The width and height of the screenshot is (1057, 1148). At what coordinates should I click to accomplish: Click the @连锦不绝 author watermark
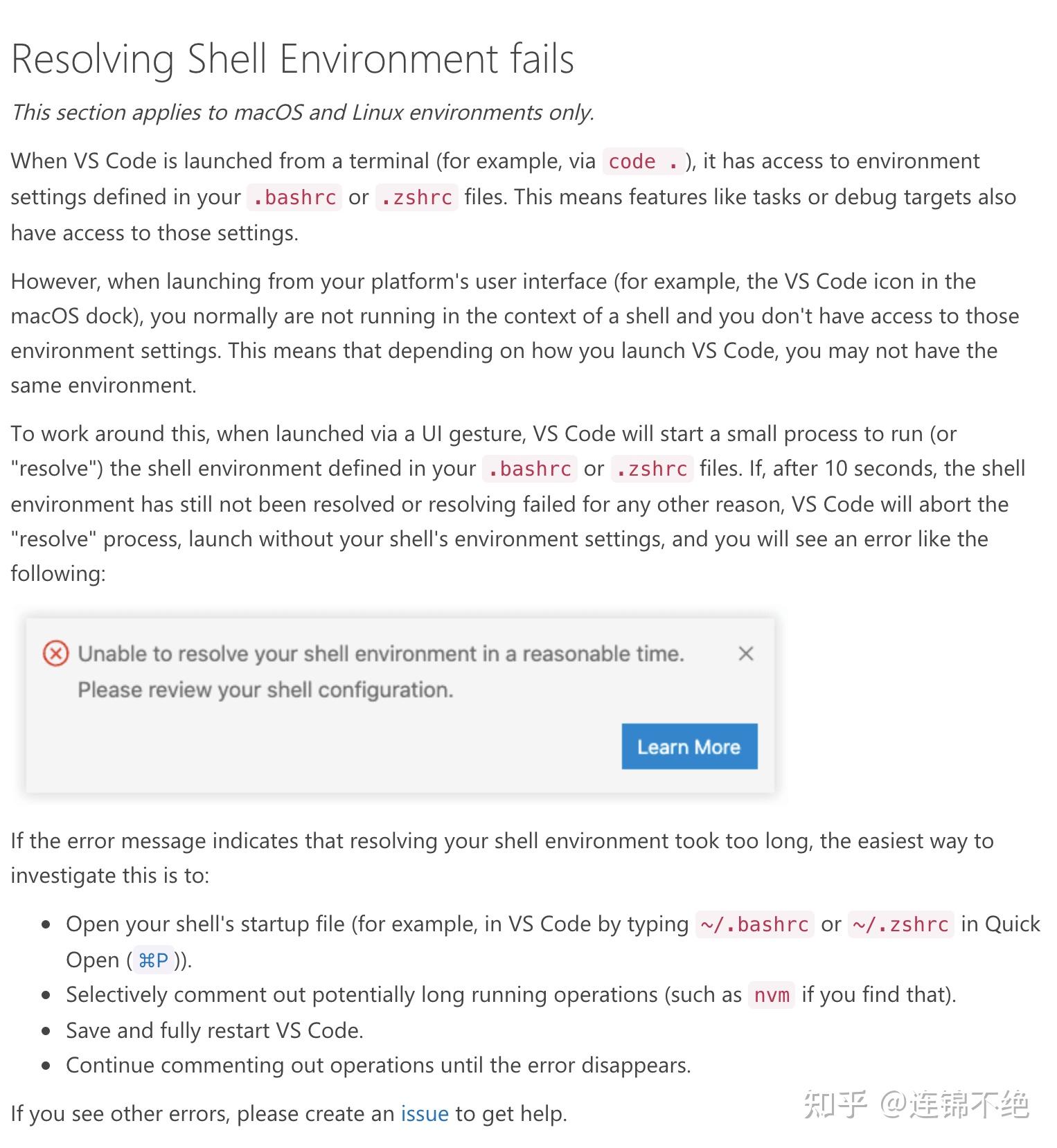[955, 1104]
